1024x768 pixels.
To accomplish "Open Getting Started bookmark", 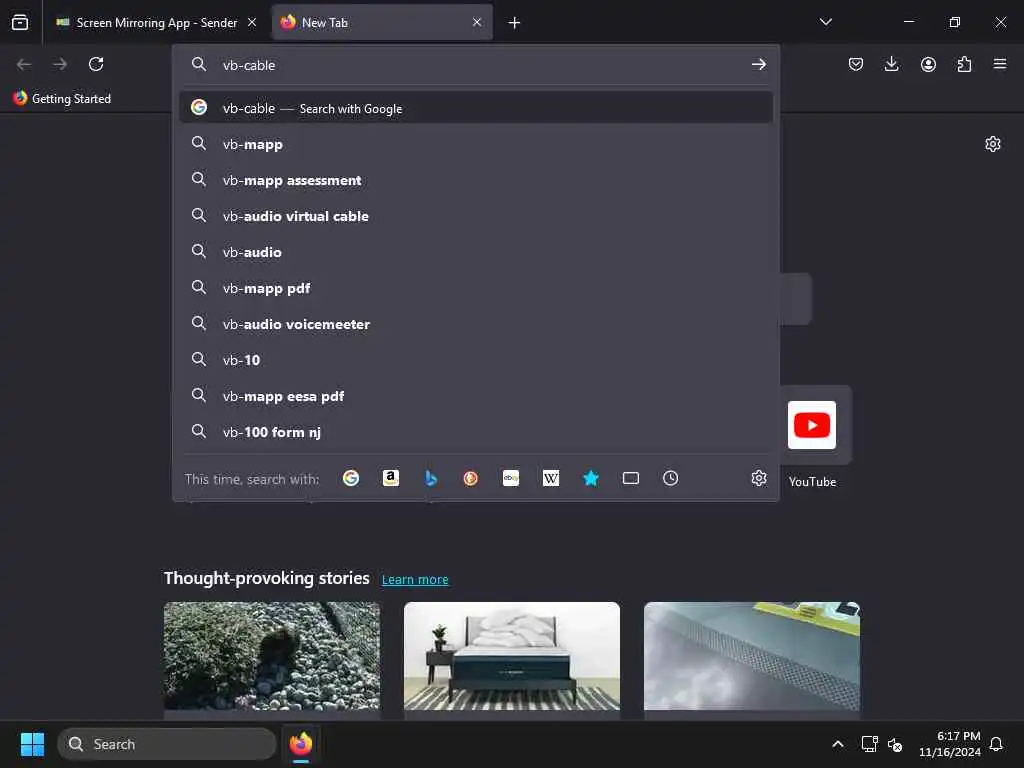I will 62,99.
